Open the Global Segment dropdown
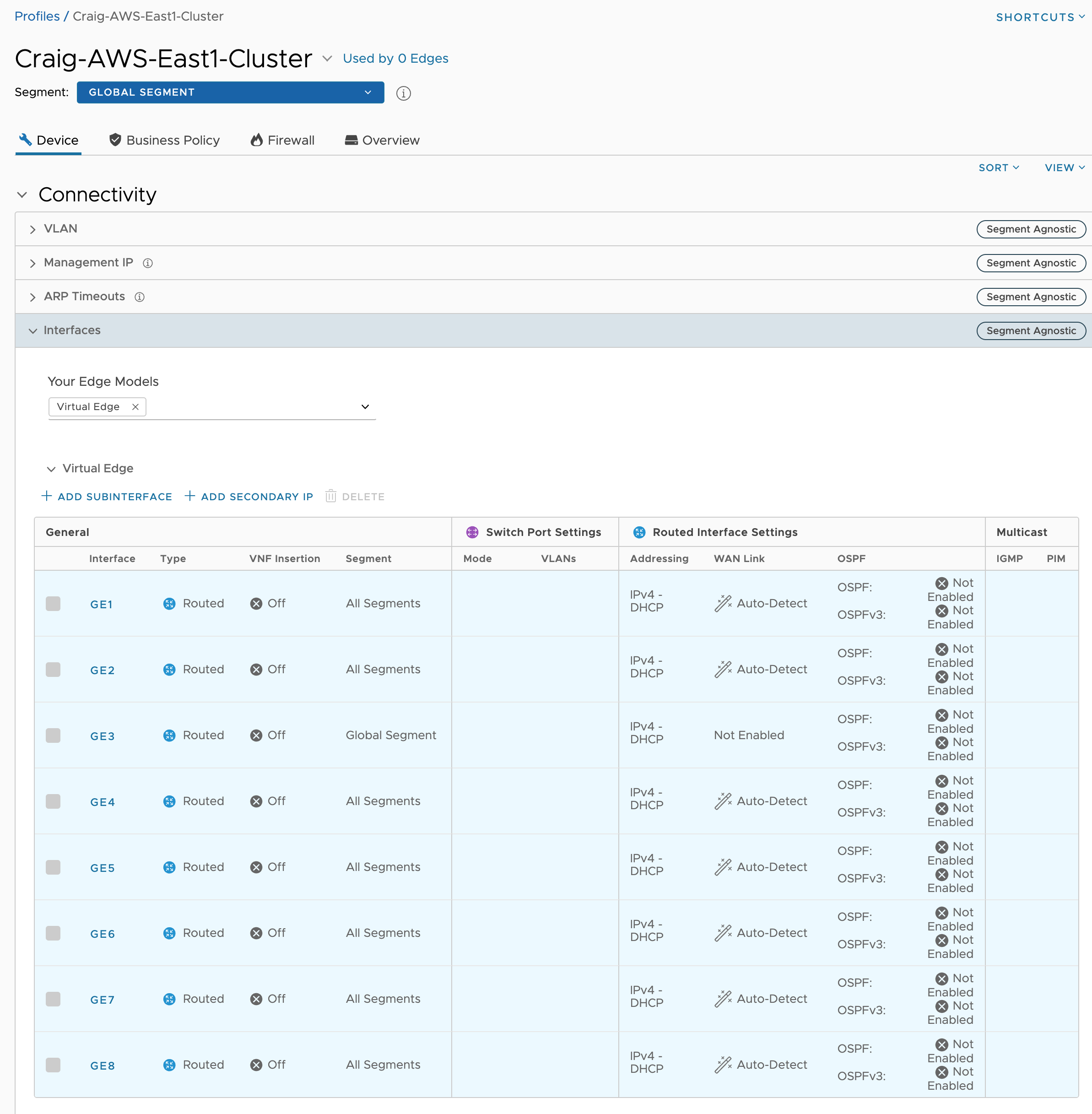The width and height of the screenshot is (1092, 1114). 231,92
